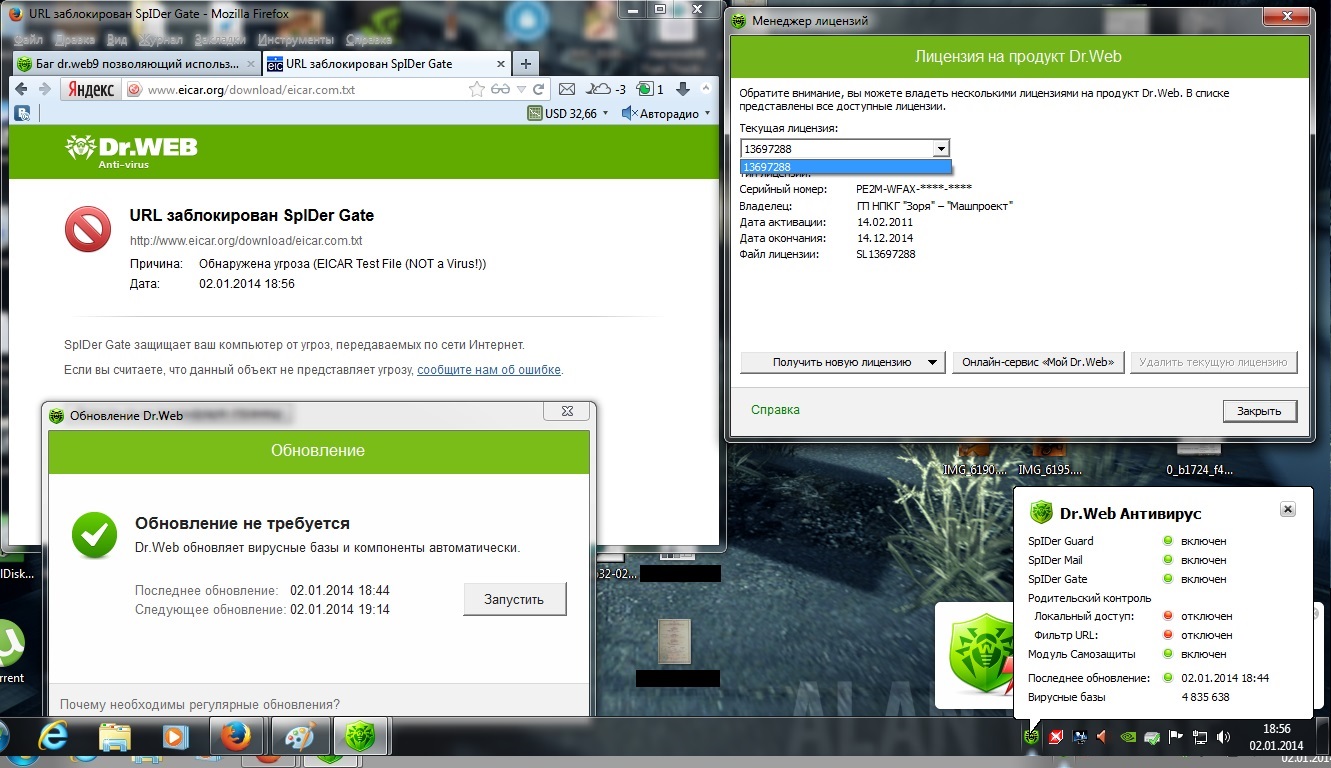Viewport: 1331px width, 768px height.
Task: Click the leftmost icon on bookmarks toolbar
Action: (21, 114)
